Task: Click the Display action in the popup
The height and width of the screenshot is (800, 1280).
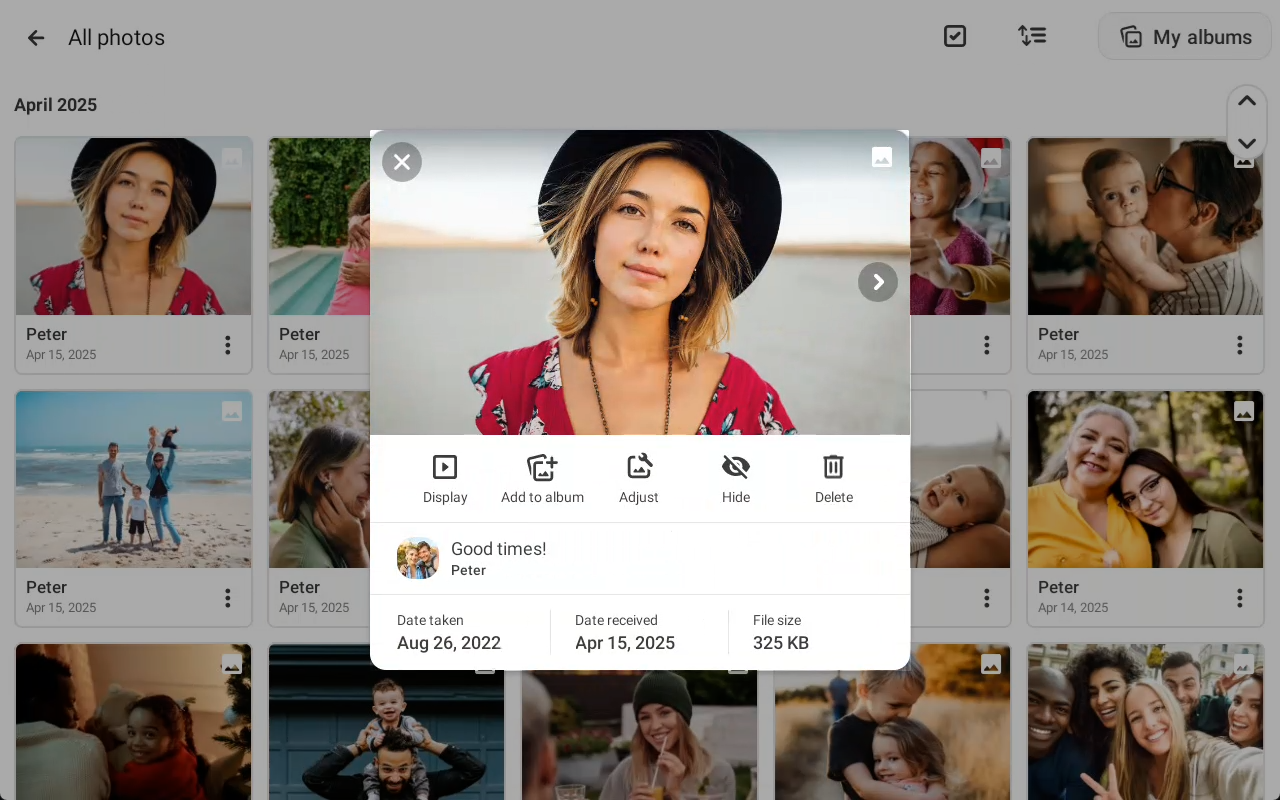Action: (445, 479)
